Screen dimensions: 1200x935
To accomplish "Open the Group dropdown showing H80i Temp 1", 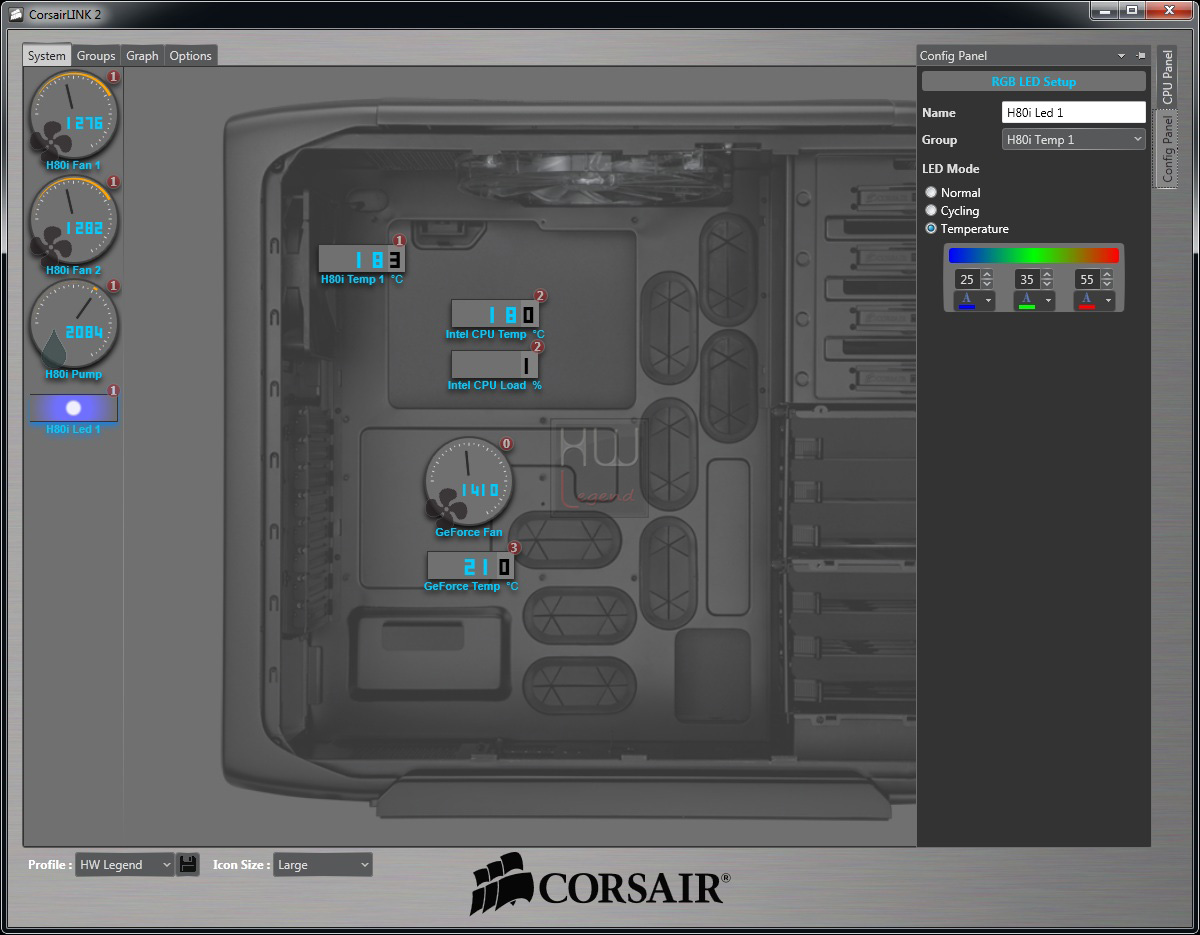I will point(1074,140).
